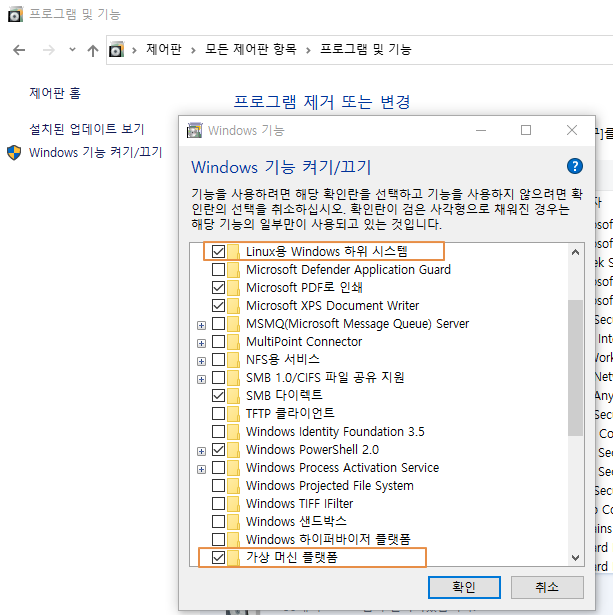The image size is (613, 615).
Task: Expand the MSMQ Server tree node
Action: coord(201,325)
